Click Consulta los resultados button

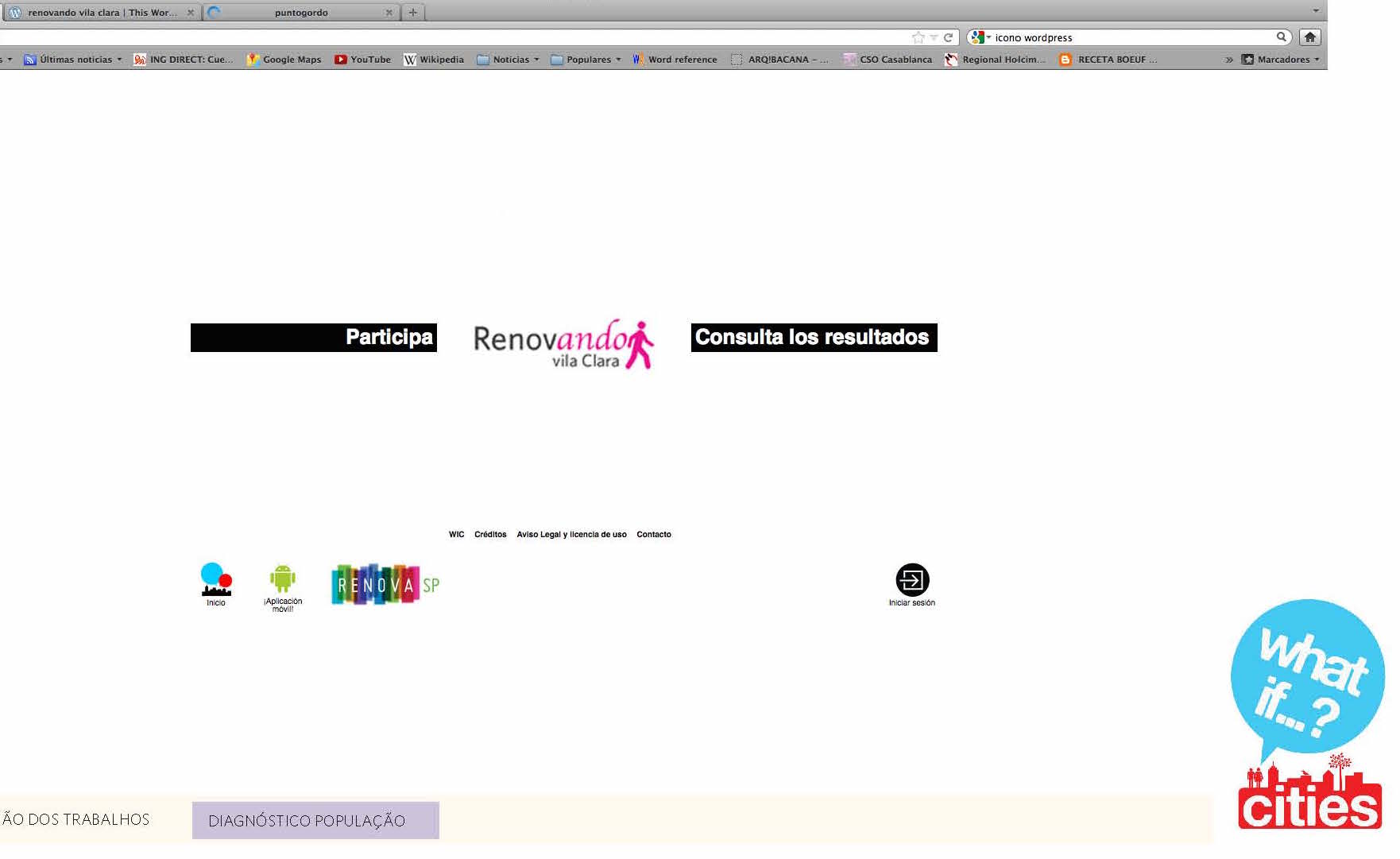[x=814, y=338]
